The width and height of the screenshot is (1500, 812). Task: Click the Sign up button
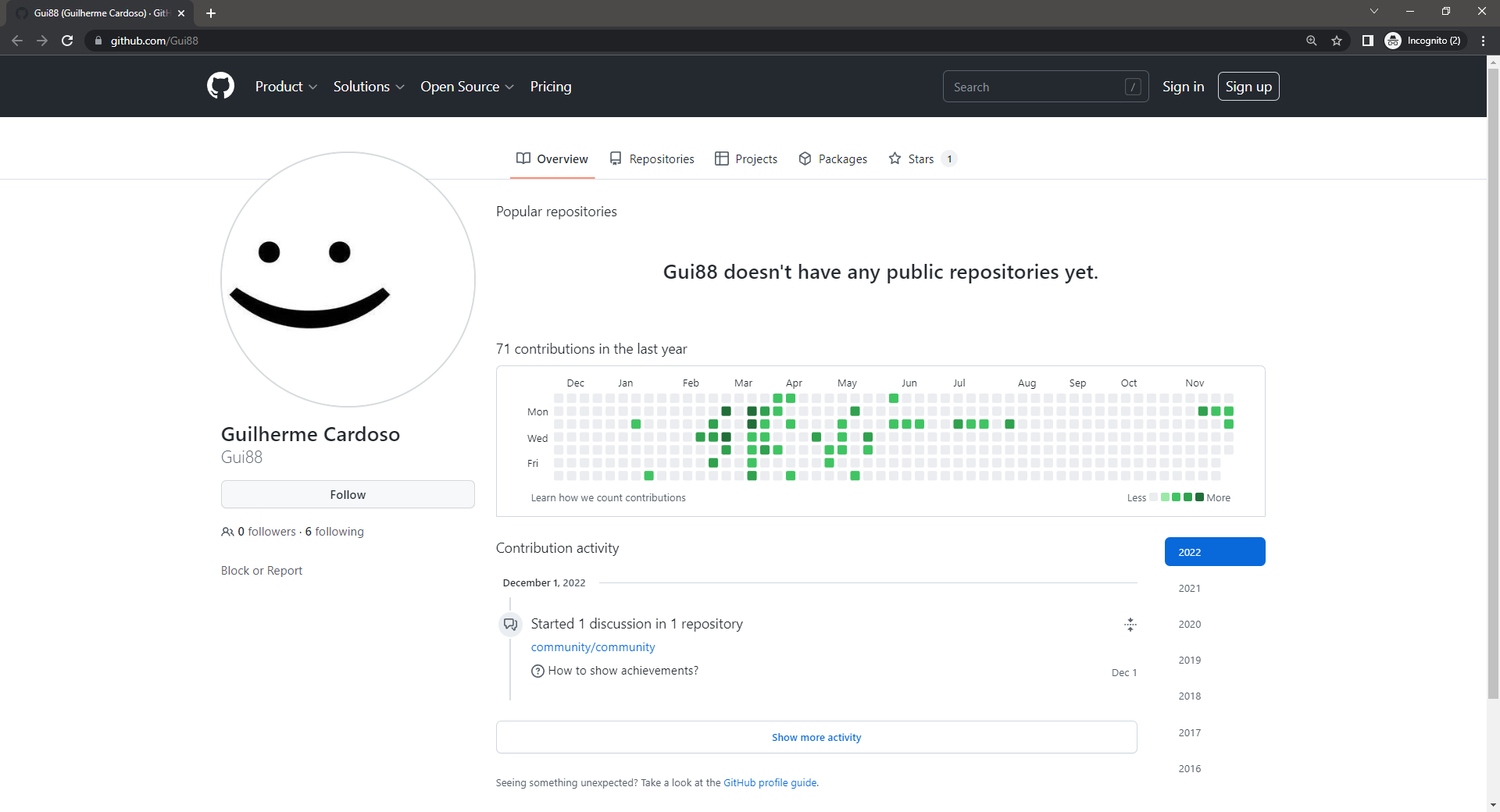pos(1248,87)
